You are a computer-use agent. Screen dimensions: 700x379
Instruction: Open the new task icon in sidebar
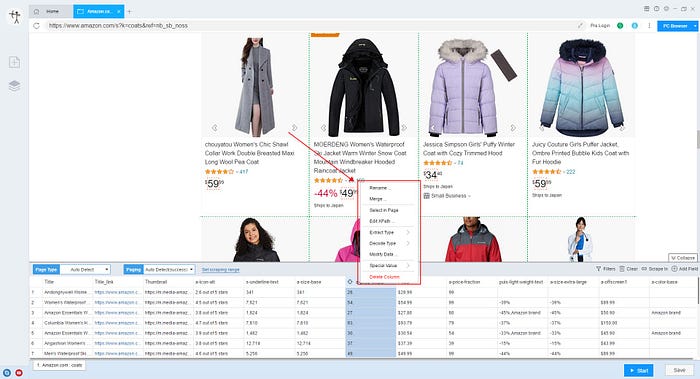14,62
